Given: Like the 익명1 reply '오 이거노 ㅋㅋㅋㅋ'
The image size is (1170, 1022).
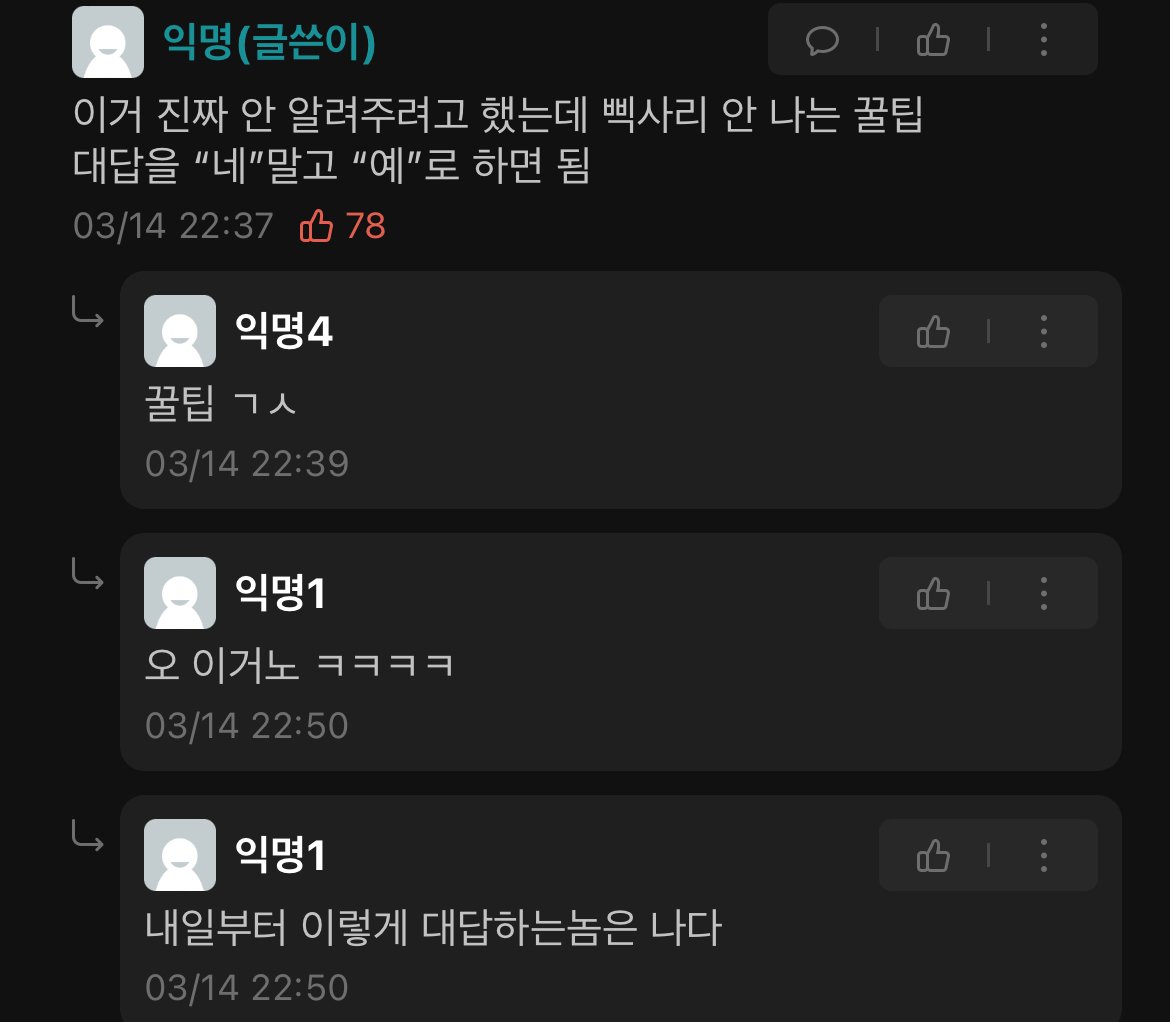Looking at the screenshot, I should pyautogui.click(x=933, y=593).
